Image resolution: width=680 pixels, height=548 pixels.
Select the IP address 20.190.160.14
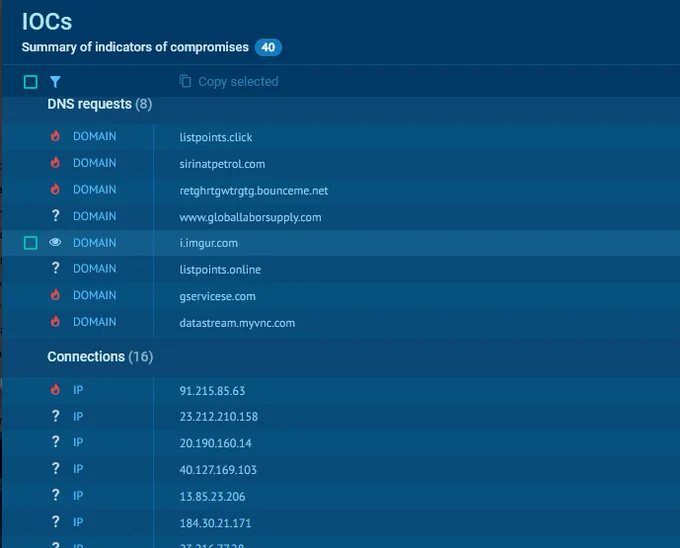[x=216, y=443]
